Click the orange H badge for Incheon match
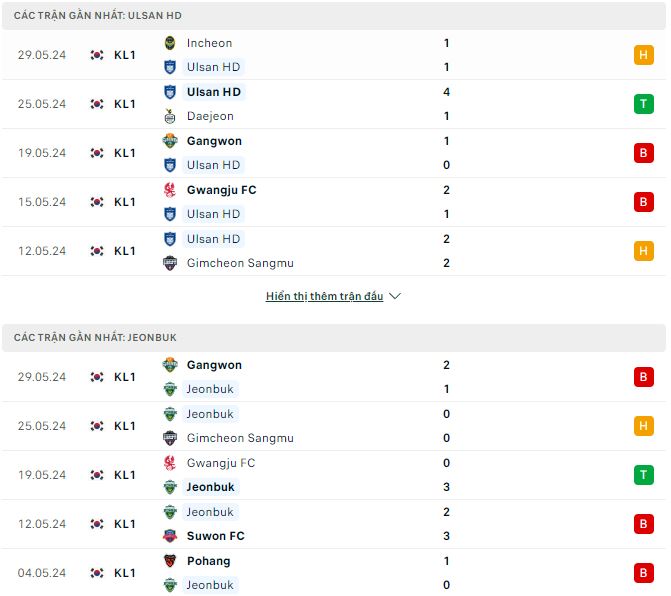This screenshot has width=671, height=596. click(644, 55)
